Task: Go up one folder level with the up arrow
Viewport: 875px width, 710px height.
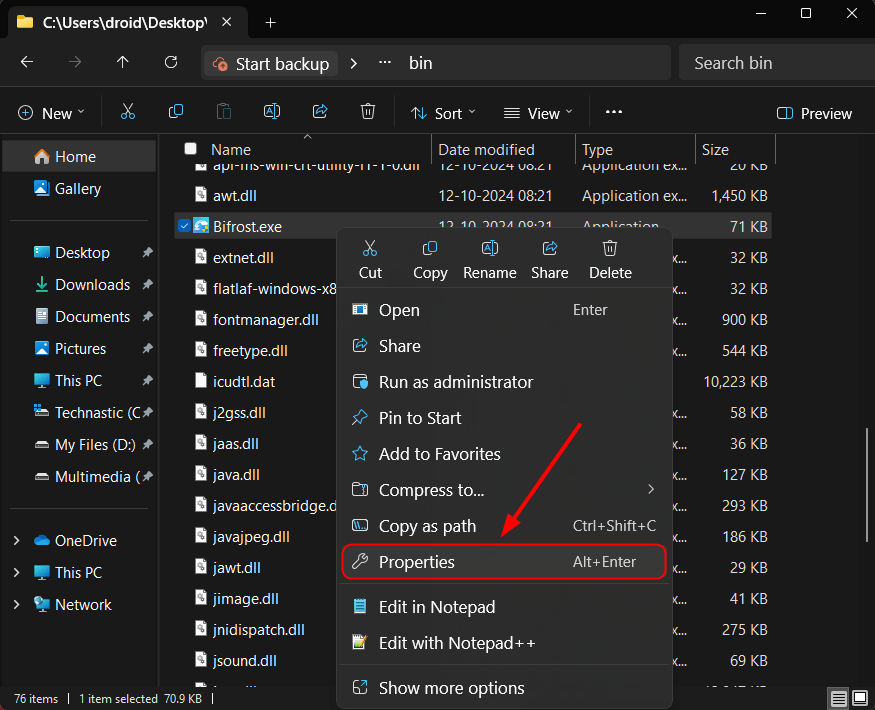Action: pyautogui.click(x=123, y=63)
